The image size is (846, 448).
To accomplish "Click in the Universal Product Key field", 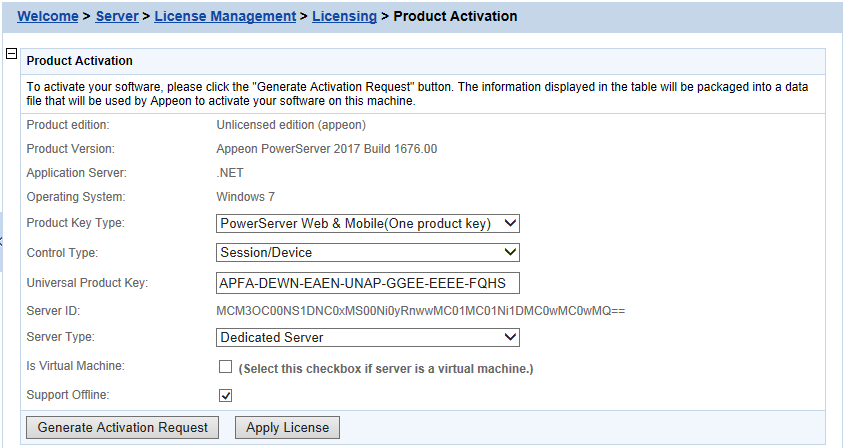I will [367, 283].
